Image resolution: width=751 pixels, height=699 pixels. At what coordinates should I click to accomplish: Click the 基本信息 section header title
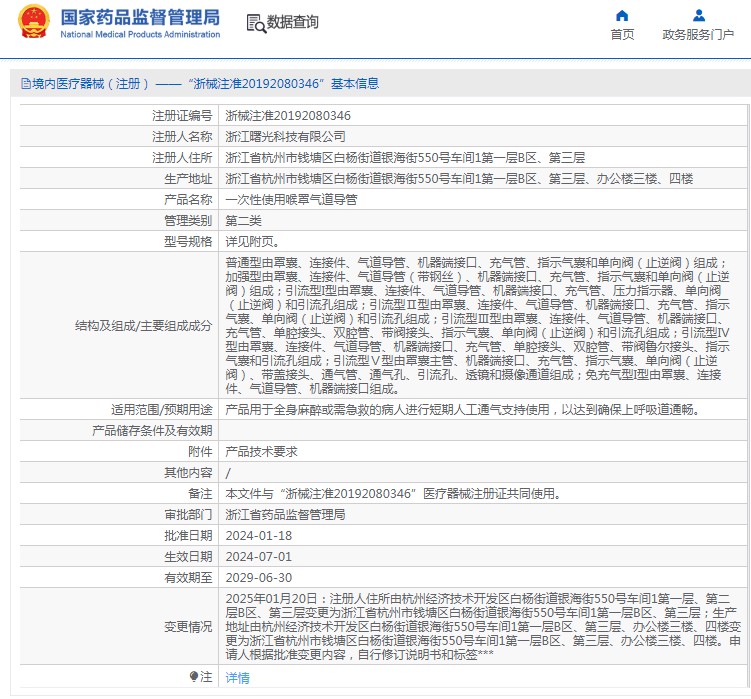tap(355, 84)
